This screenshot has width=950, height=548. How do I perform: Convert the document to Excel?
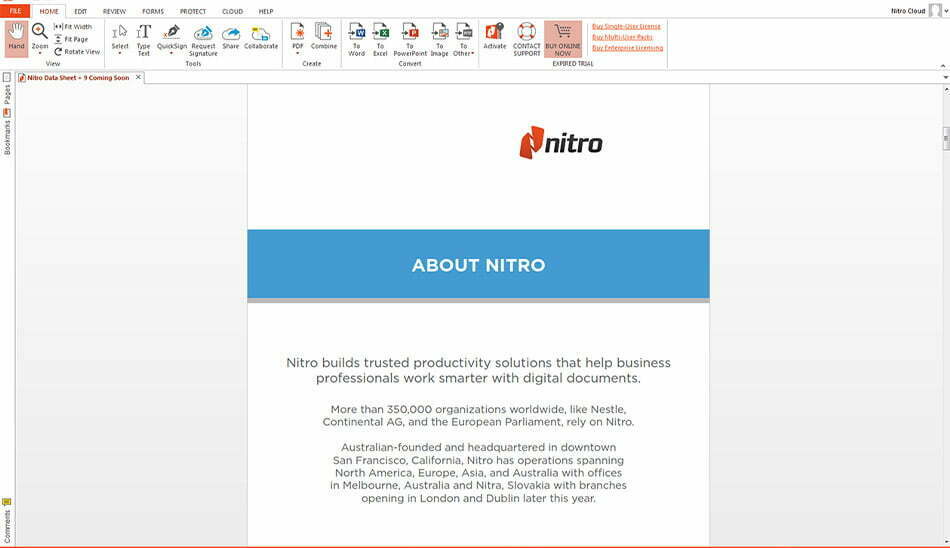click(x=381, y=38)
